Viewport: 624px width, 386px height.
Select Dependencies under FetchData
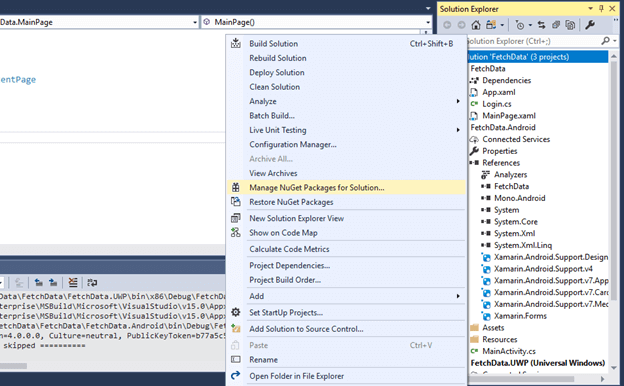coord(507,80)
